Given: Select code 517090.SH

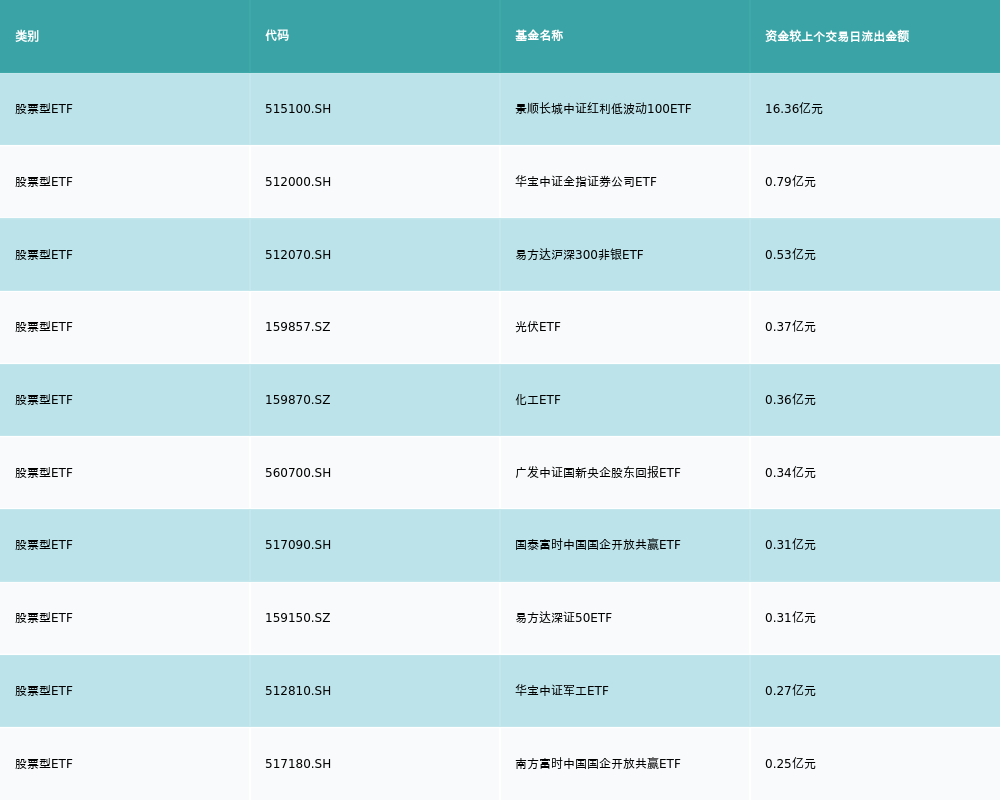Looking at the screenshot, I should click(x=298, y=545).
